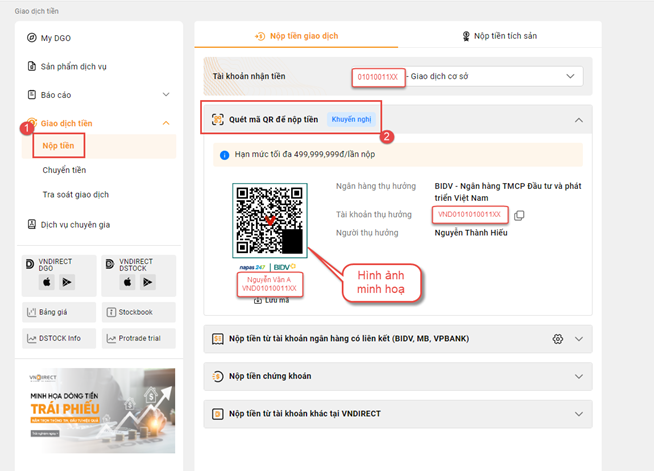The image size is (654, 471).
Task: Click the linked bank deposit section icon
Action: click(x=218, y=339)
